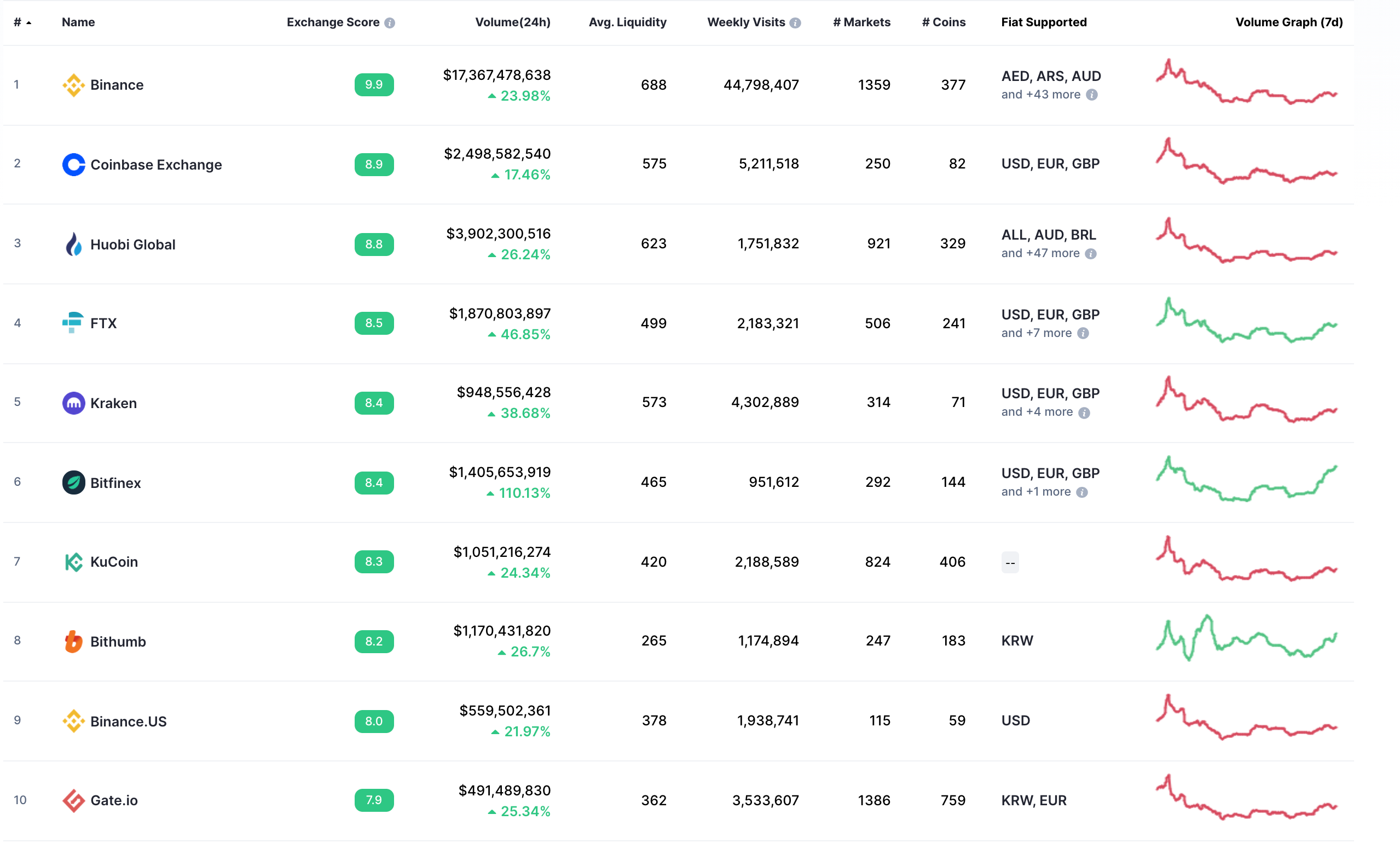Image resolution: width=1400 pixels, height=849 pixels.
Task: Click the KuCoin logo icon
Action: (x=73, y=562)
